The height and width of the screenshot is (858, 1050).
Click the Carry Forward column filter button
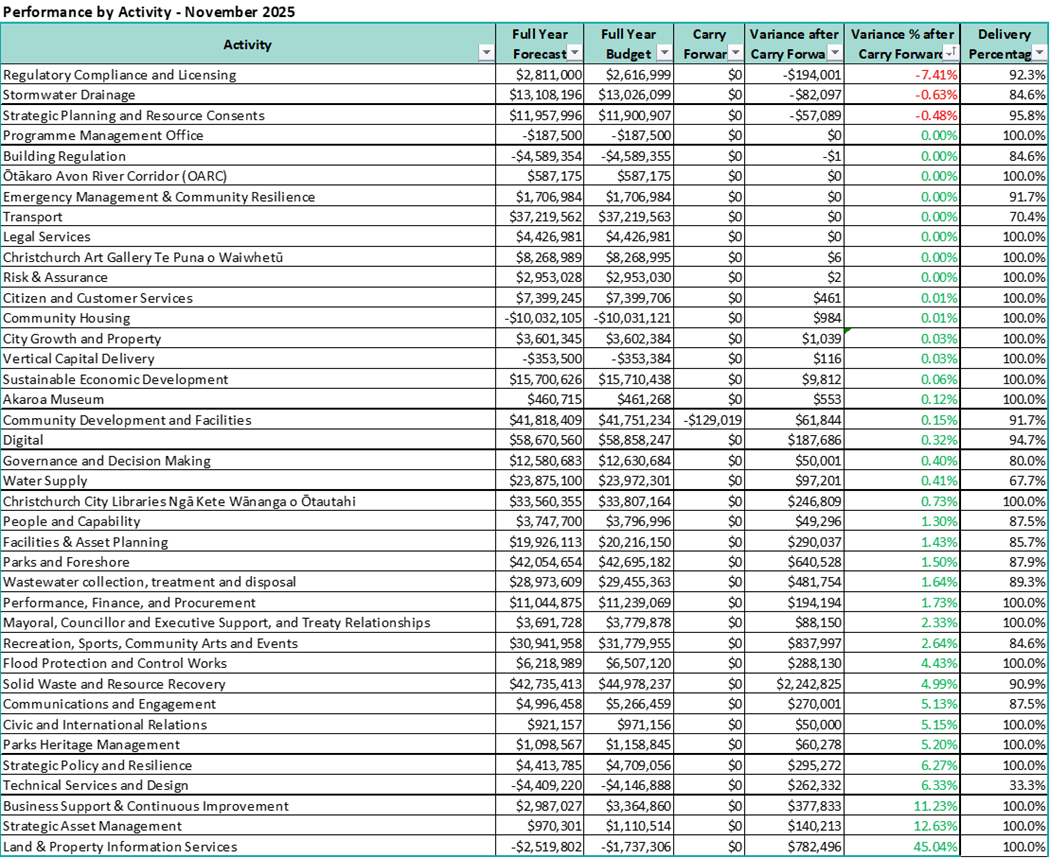point(734,54)
